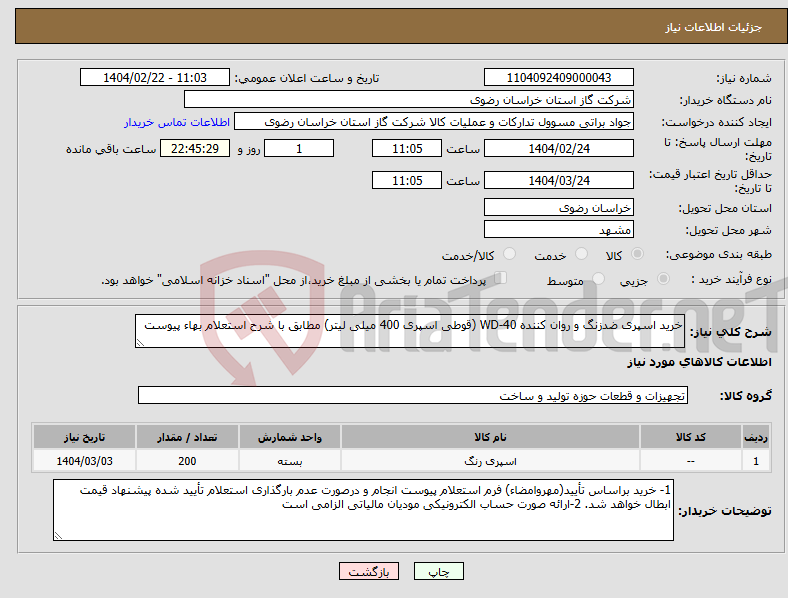788x598 pixels.
Task: Click the ردیف column header
Action: click(x=756, y=437)
